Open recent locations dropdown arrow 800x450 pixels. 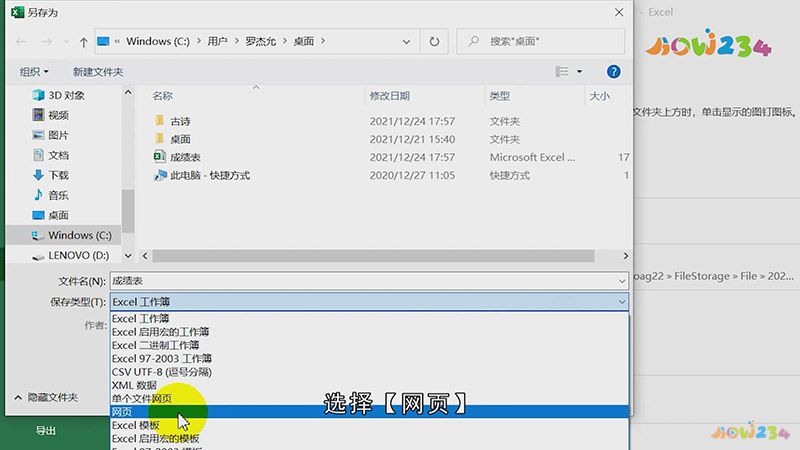tap(66, 42)
